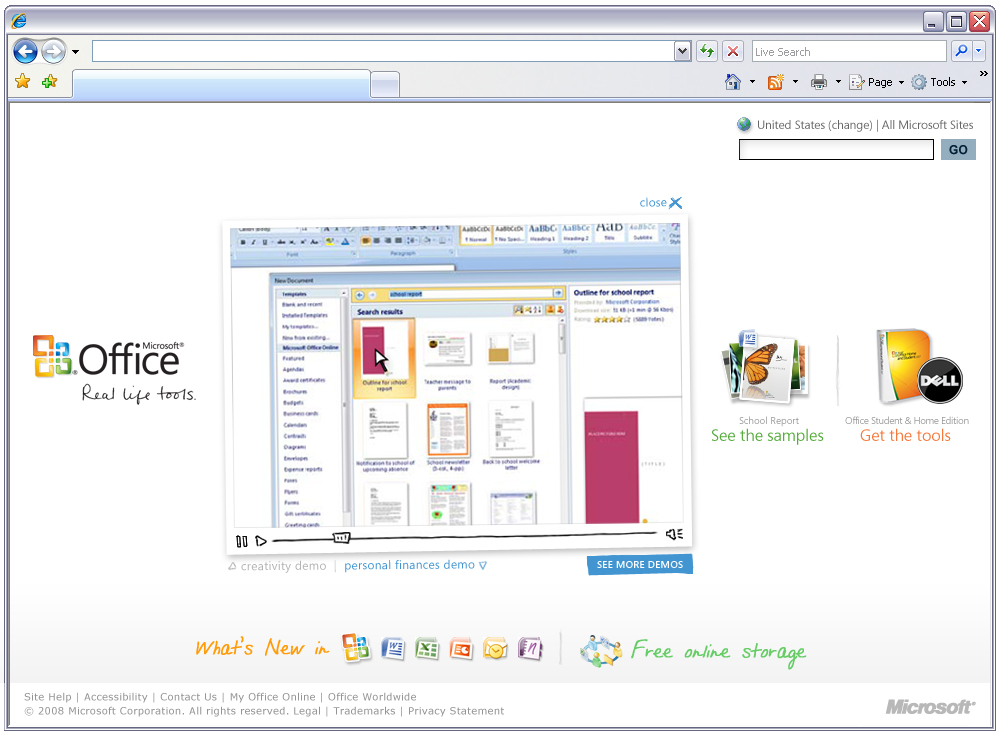Click the demo progress slider handle

click(x=341, y=538)
